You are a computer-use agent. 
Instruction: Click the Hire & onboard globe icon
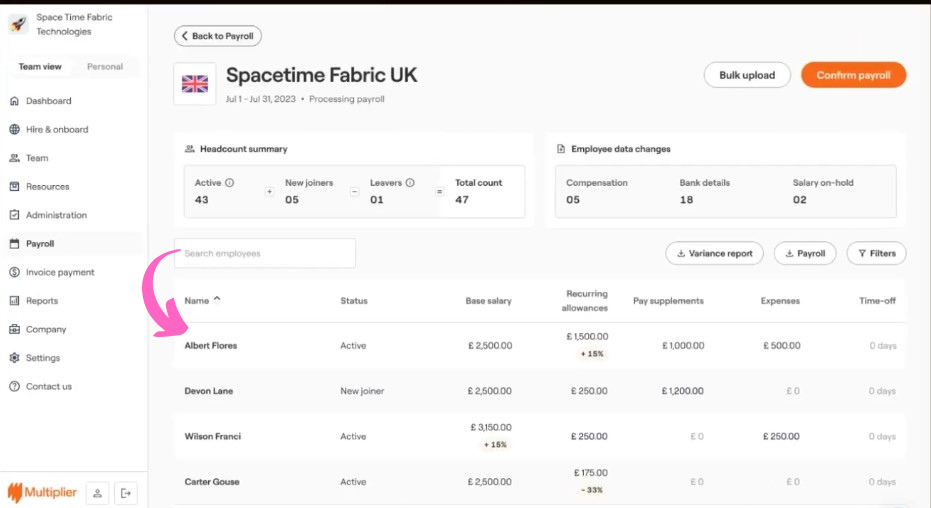pyautogui.click(x=14, y=129)
